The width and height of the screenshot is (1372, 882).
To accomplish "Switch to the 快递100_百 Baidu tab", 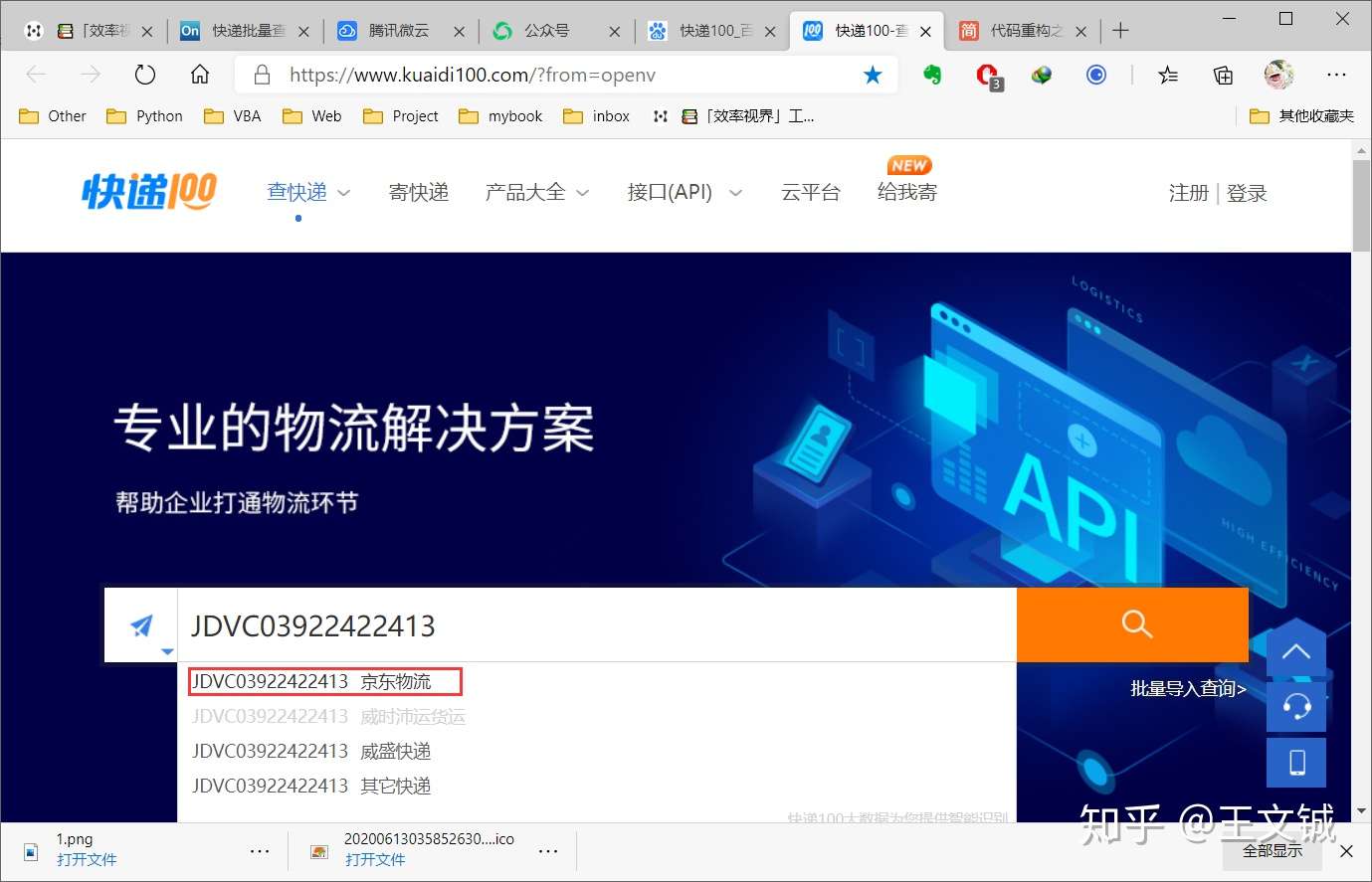I will (x=712, y=31).
